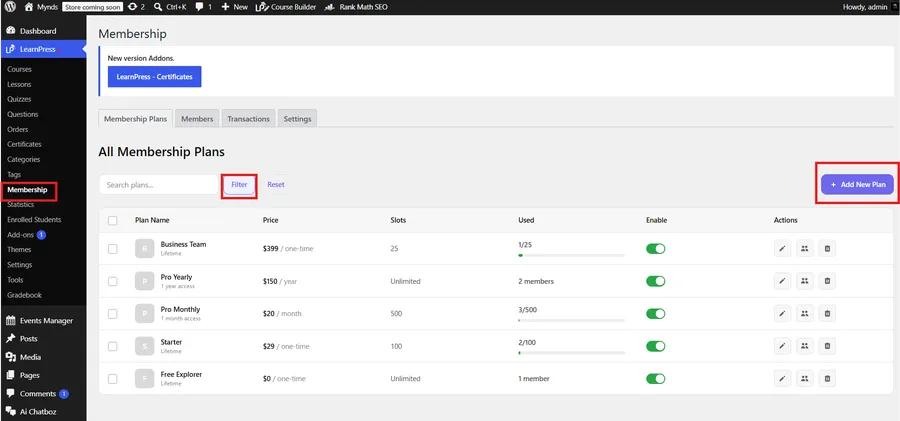Screen dimensions: 900x421
Task: Click the Pro Monthly 3/500 usage bar
Action: (x=572, y=320)
